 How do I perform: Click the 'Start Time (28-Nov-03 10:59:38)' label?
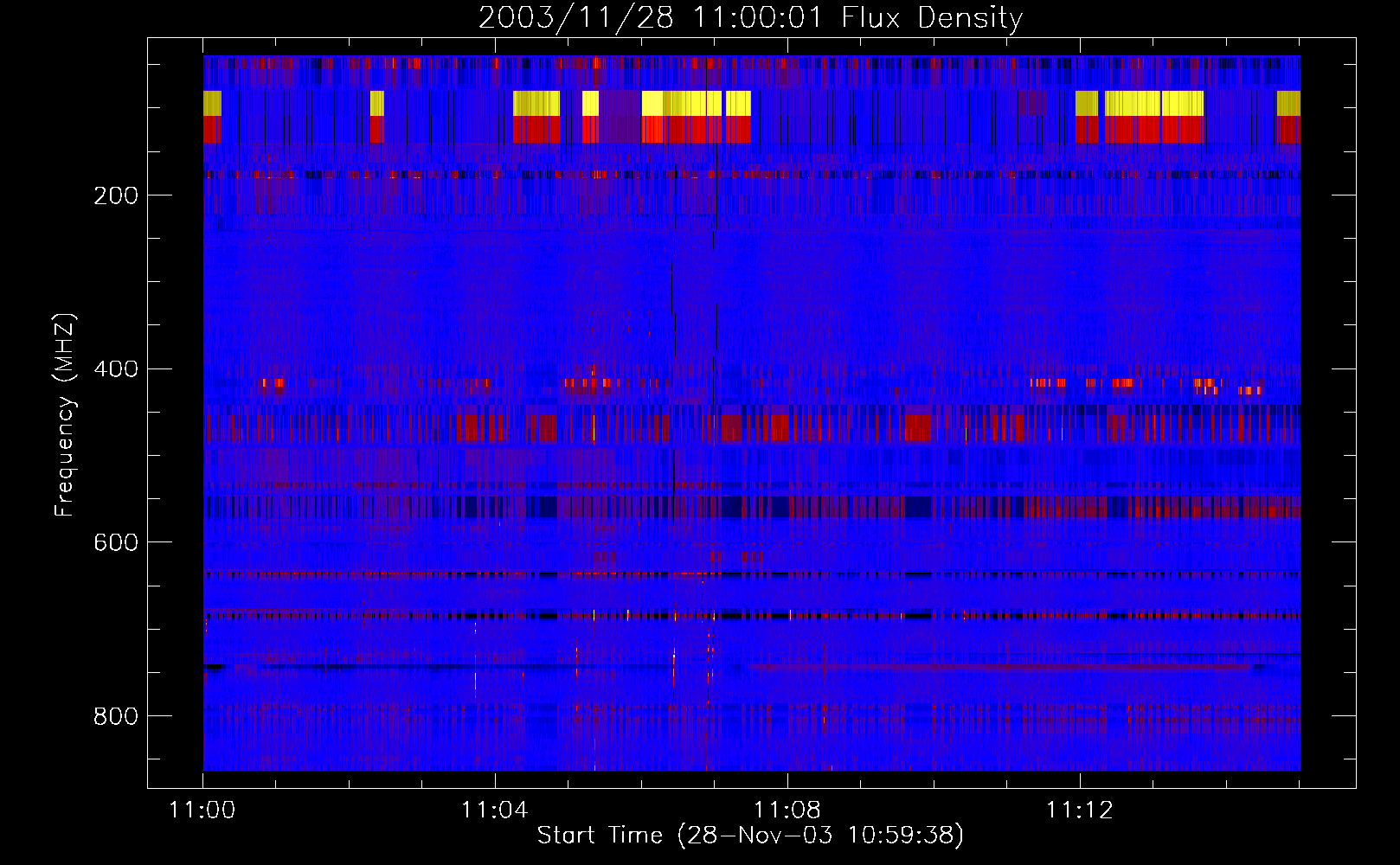(x=750, y=836)
